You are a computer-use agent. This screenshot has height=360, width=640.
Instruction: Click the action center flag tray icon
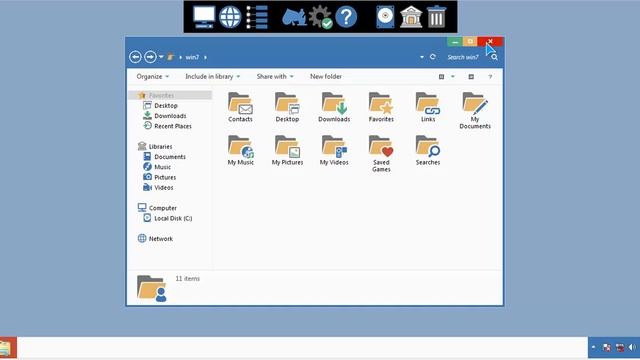click(x=607, y=348)
